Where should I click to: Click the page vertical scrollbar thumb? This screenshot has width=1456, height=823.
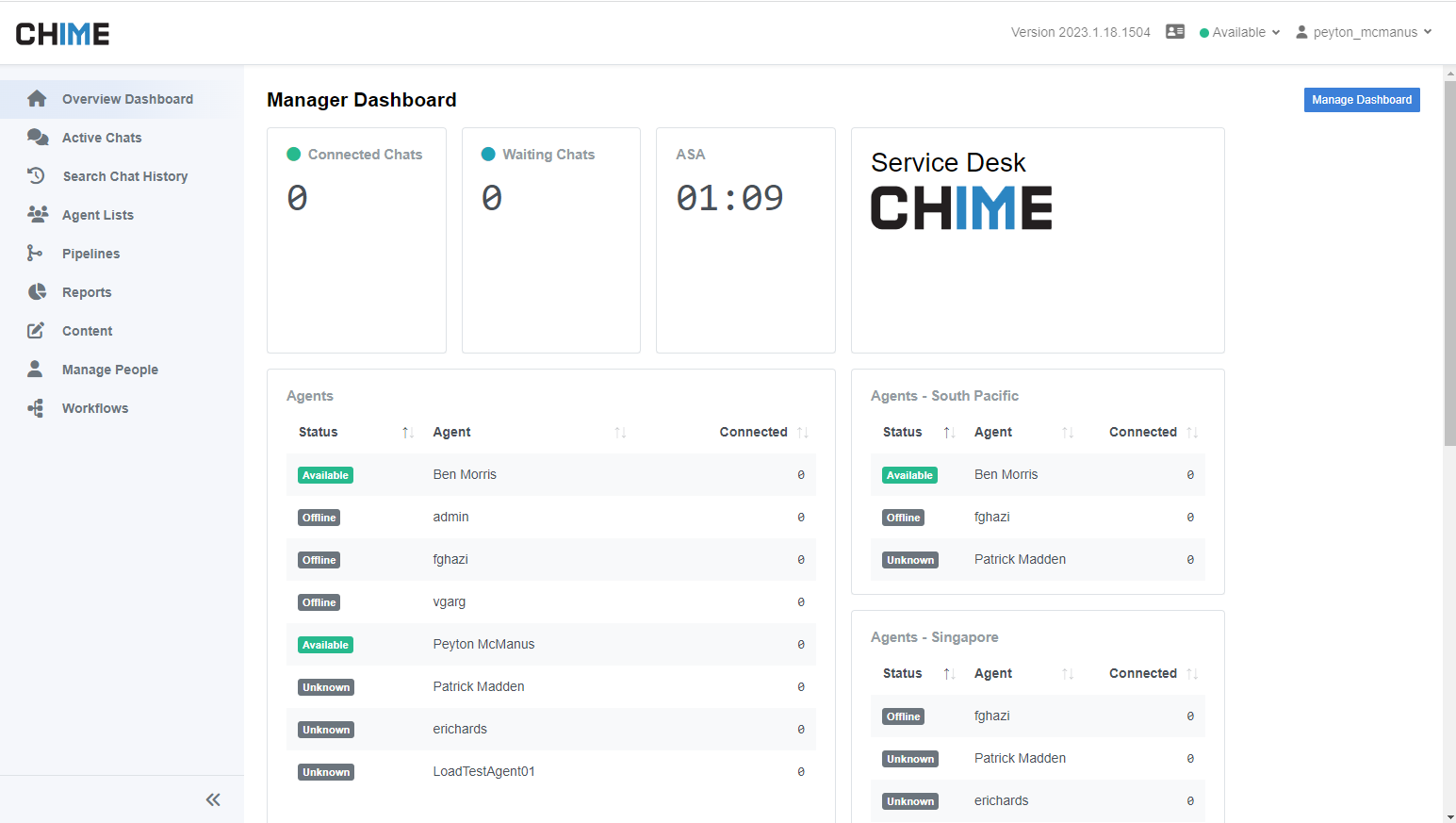tap(1449, 263)
